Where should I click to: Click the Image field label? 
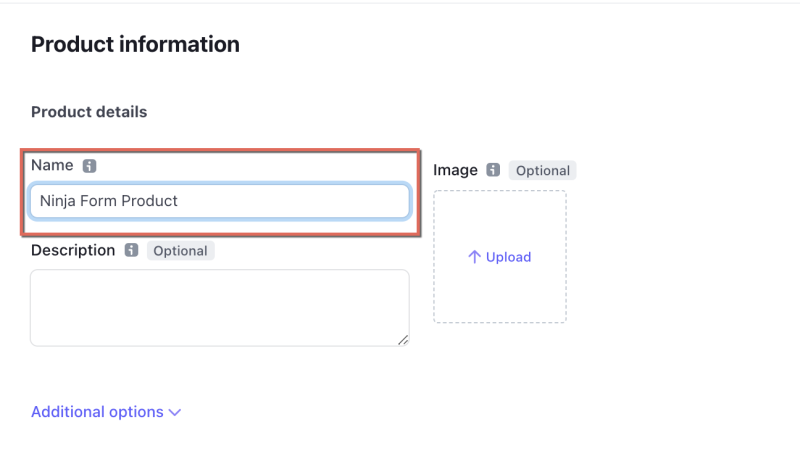point(455,170)
